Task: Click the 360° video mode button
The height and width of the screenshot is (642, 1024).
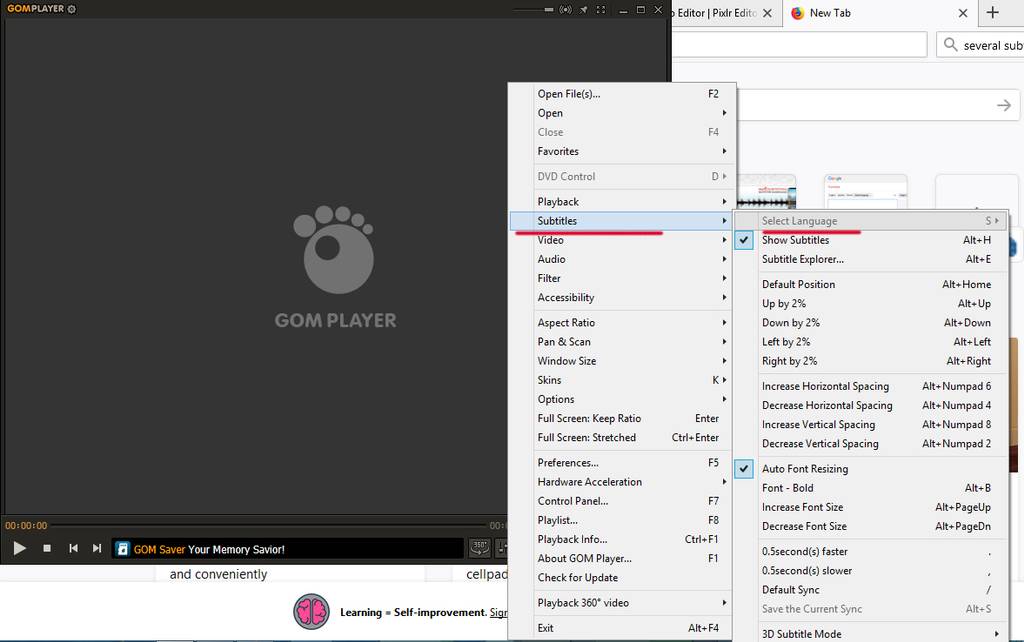Action: pyautogui.click(x=480, y=547)
